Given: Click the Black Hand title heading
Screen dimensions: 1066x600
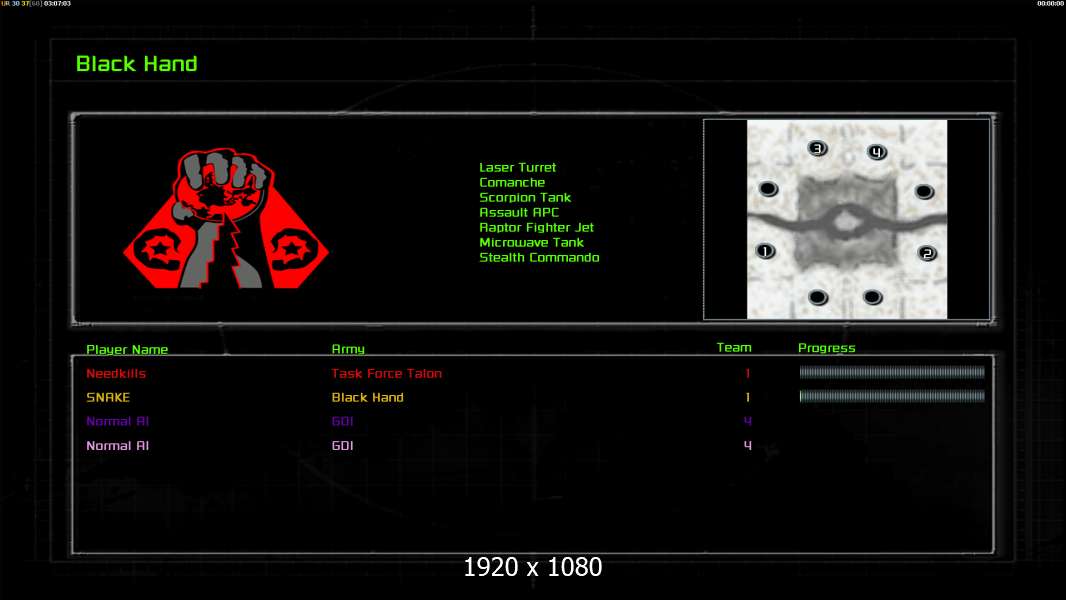Looking at the screenshot, I should [x=137, y=64].
